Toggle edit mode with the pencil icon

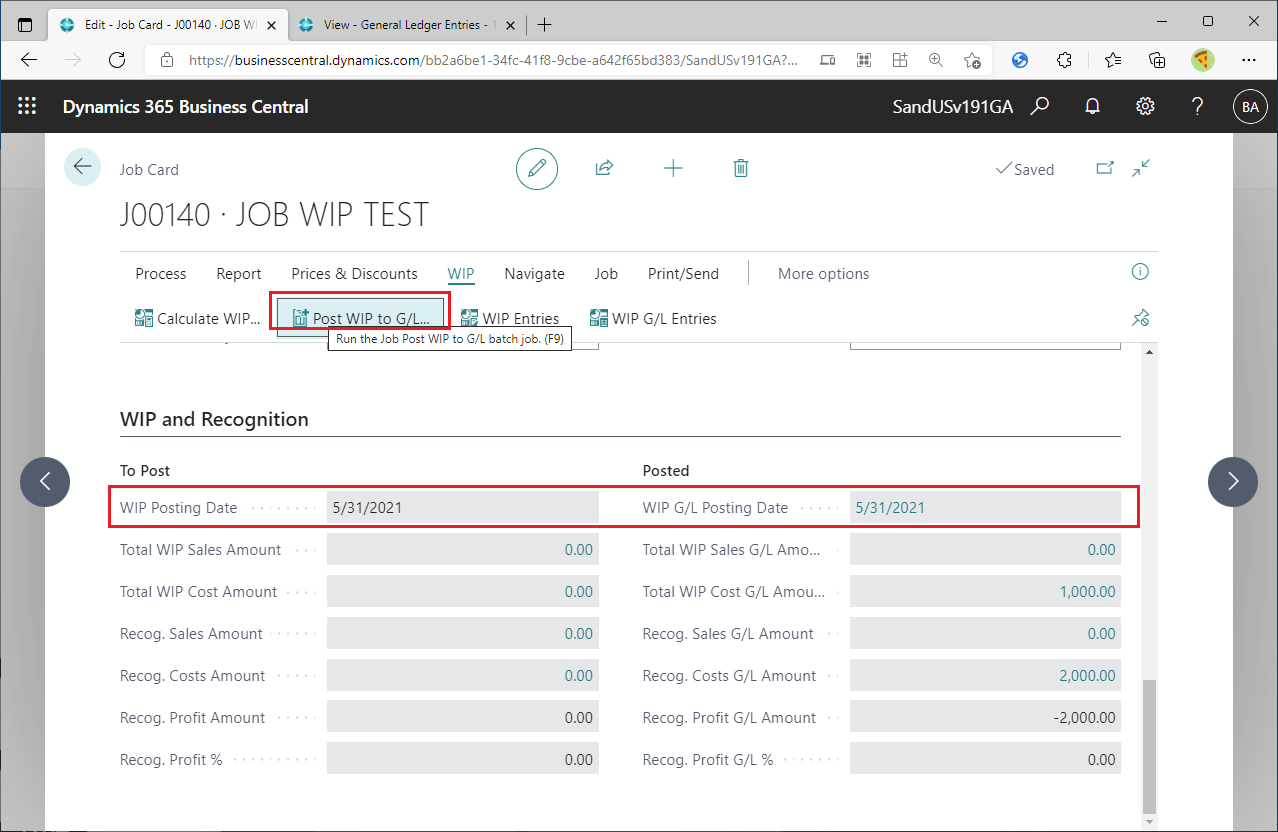click(536, 168)
